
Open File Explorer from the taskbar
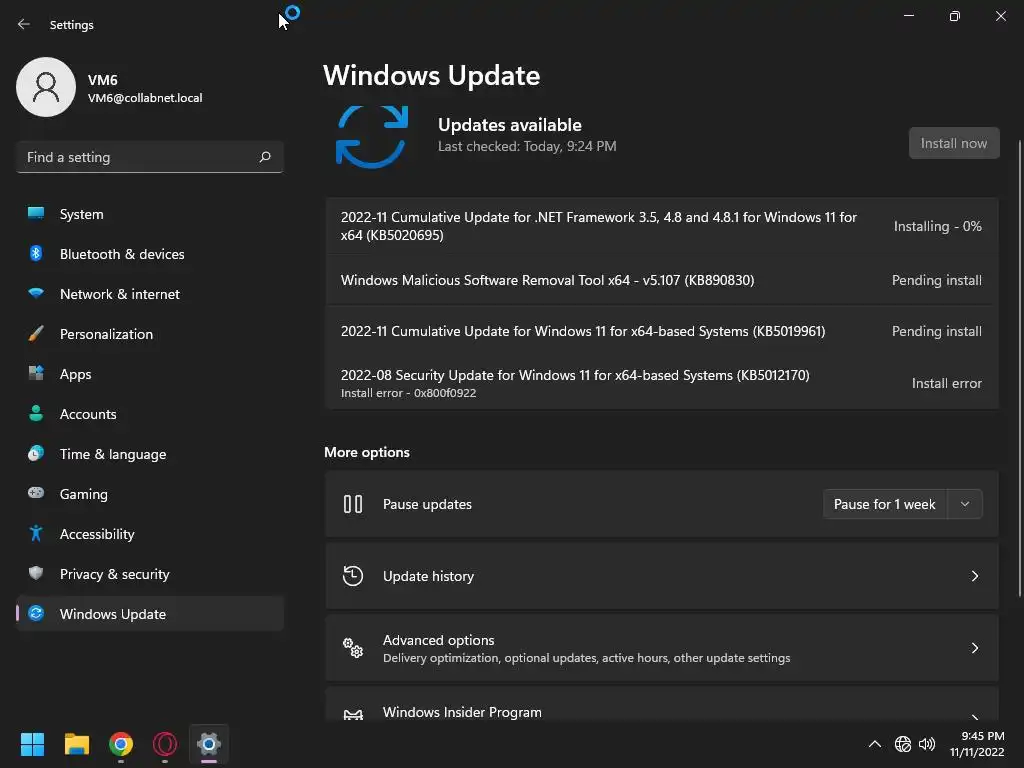pyautogui.click(x=77, y=744)
